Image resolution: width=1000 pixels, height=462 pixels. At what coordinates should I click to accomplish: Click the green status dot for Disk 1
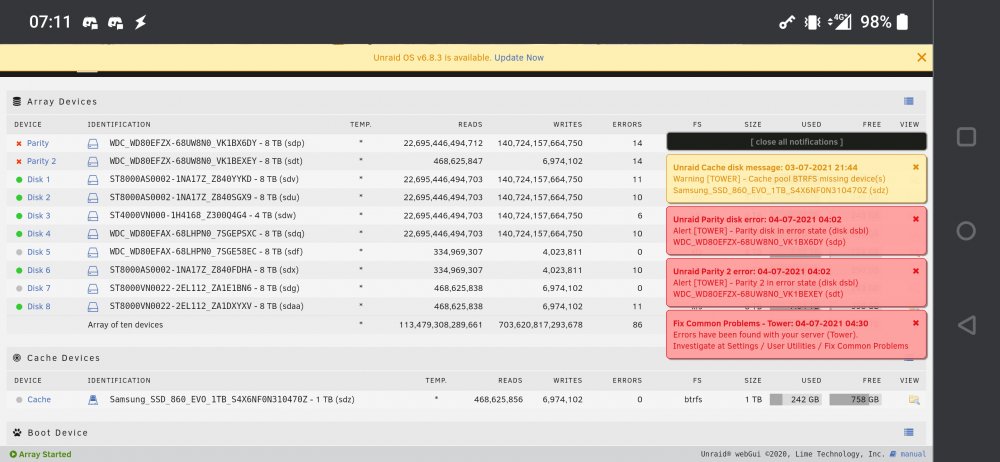coord(19,180)
